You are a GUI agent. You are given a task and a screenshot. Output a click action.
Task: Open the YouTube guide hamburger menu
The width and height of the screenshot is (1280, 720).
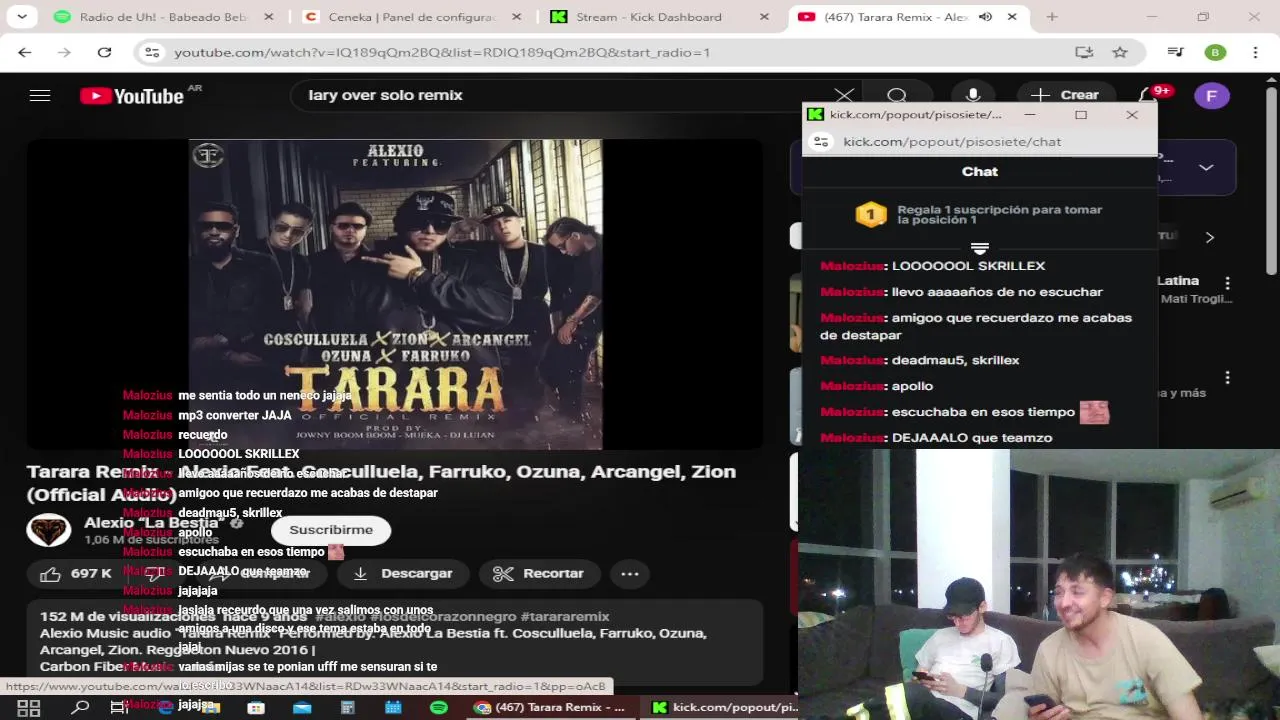point(40,95)
